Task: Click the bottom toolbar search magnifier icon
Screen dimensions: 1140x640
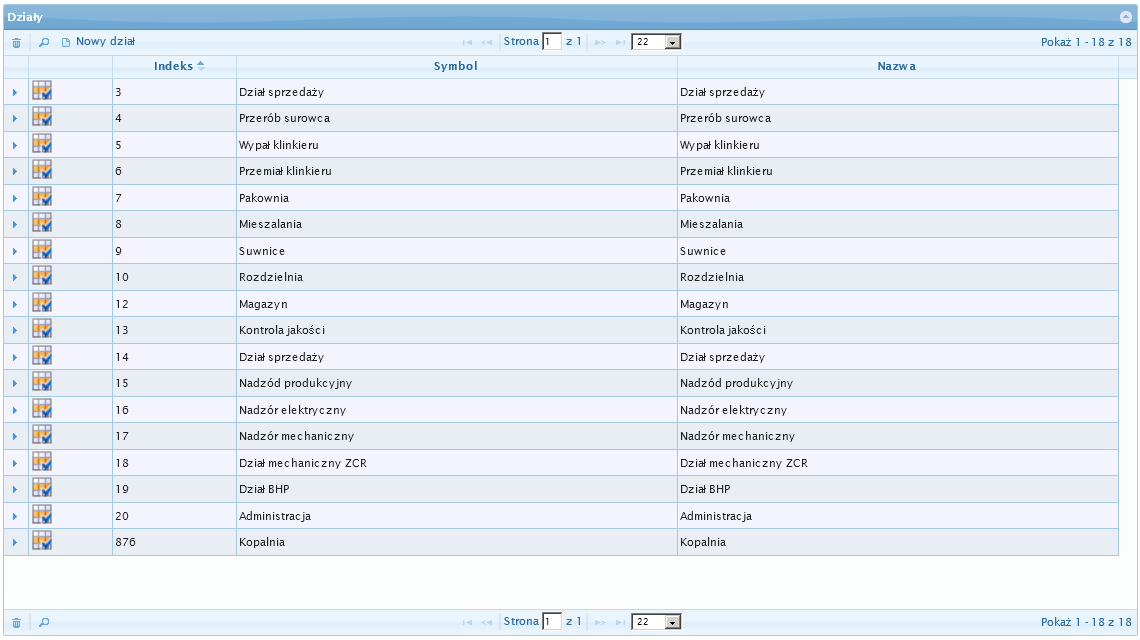Action: tap(44, 623)
